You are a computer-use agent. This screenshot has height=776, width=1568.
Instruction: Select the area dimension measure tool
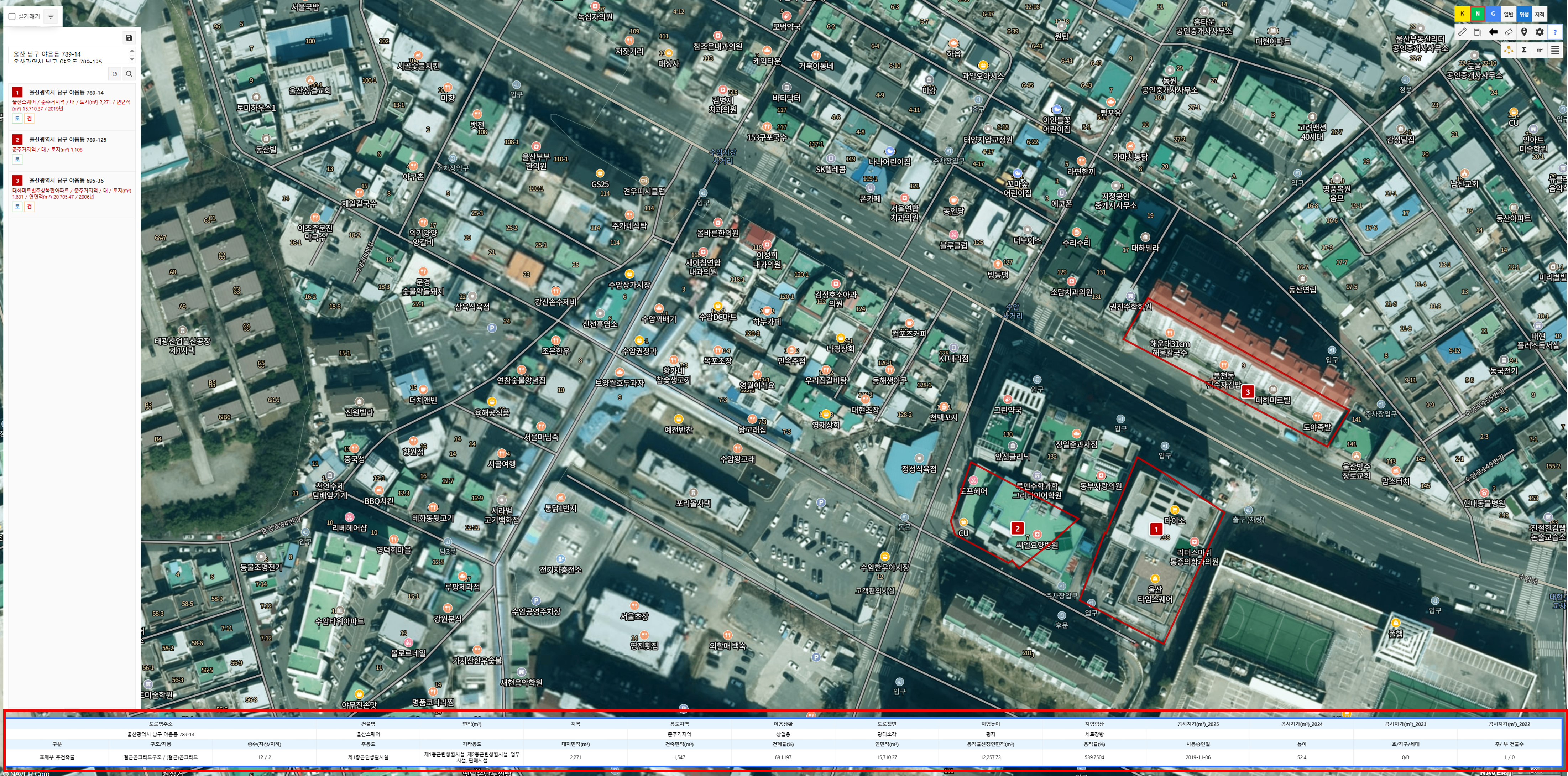click(1477, 32)
